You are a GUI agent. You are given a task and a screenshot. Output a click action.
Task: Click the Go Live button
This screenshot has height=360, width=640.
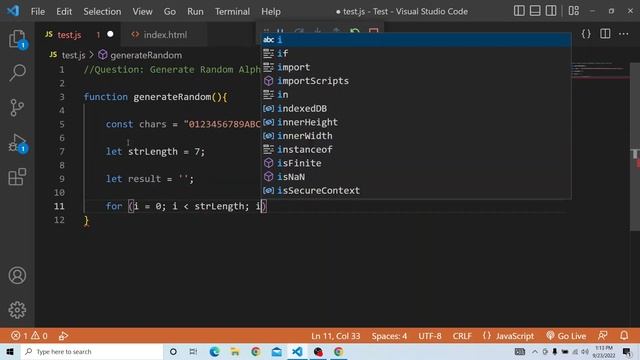566,336
